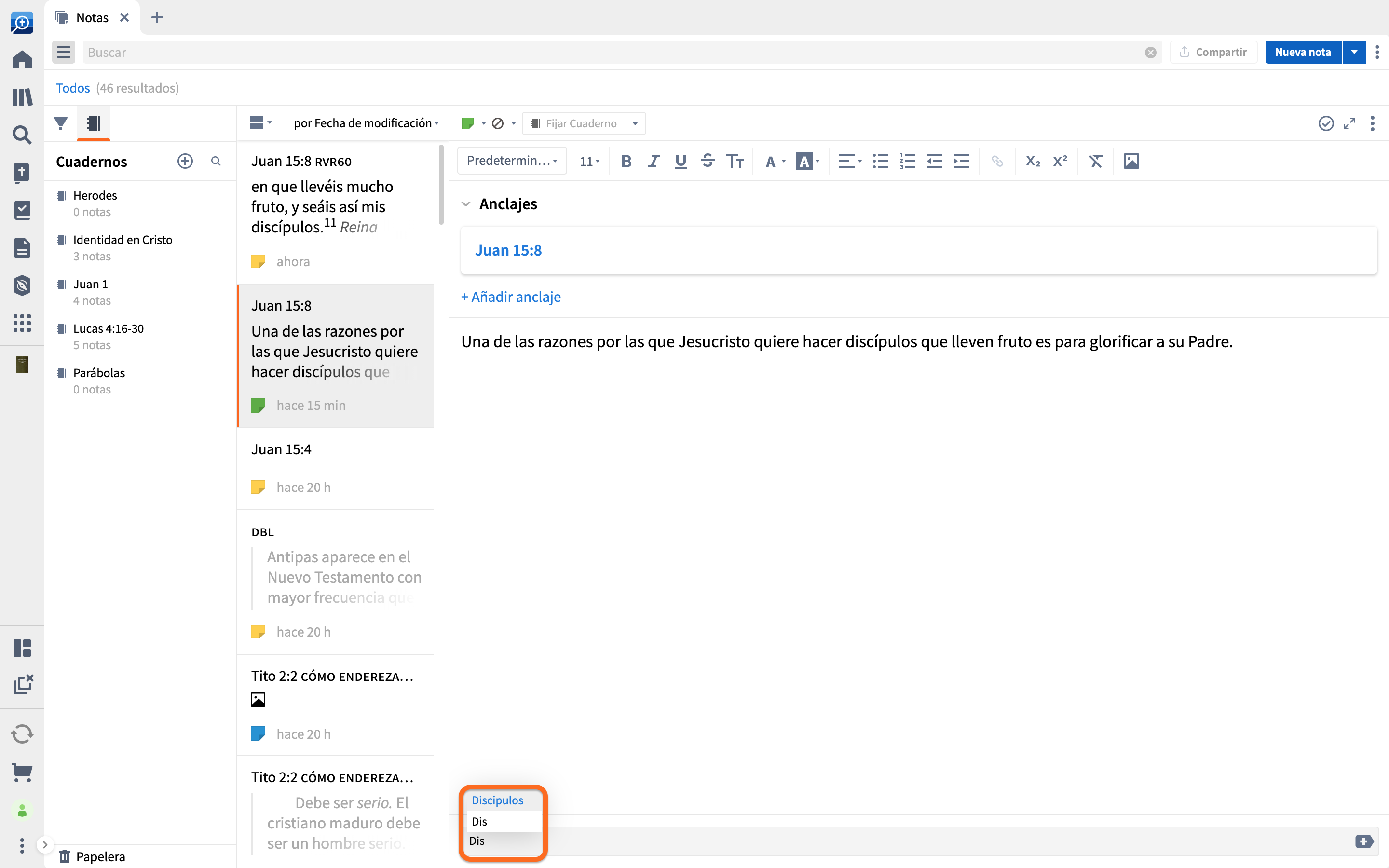
Task: Click the sync refresh icon
Action: 22,734
